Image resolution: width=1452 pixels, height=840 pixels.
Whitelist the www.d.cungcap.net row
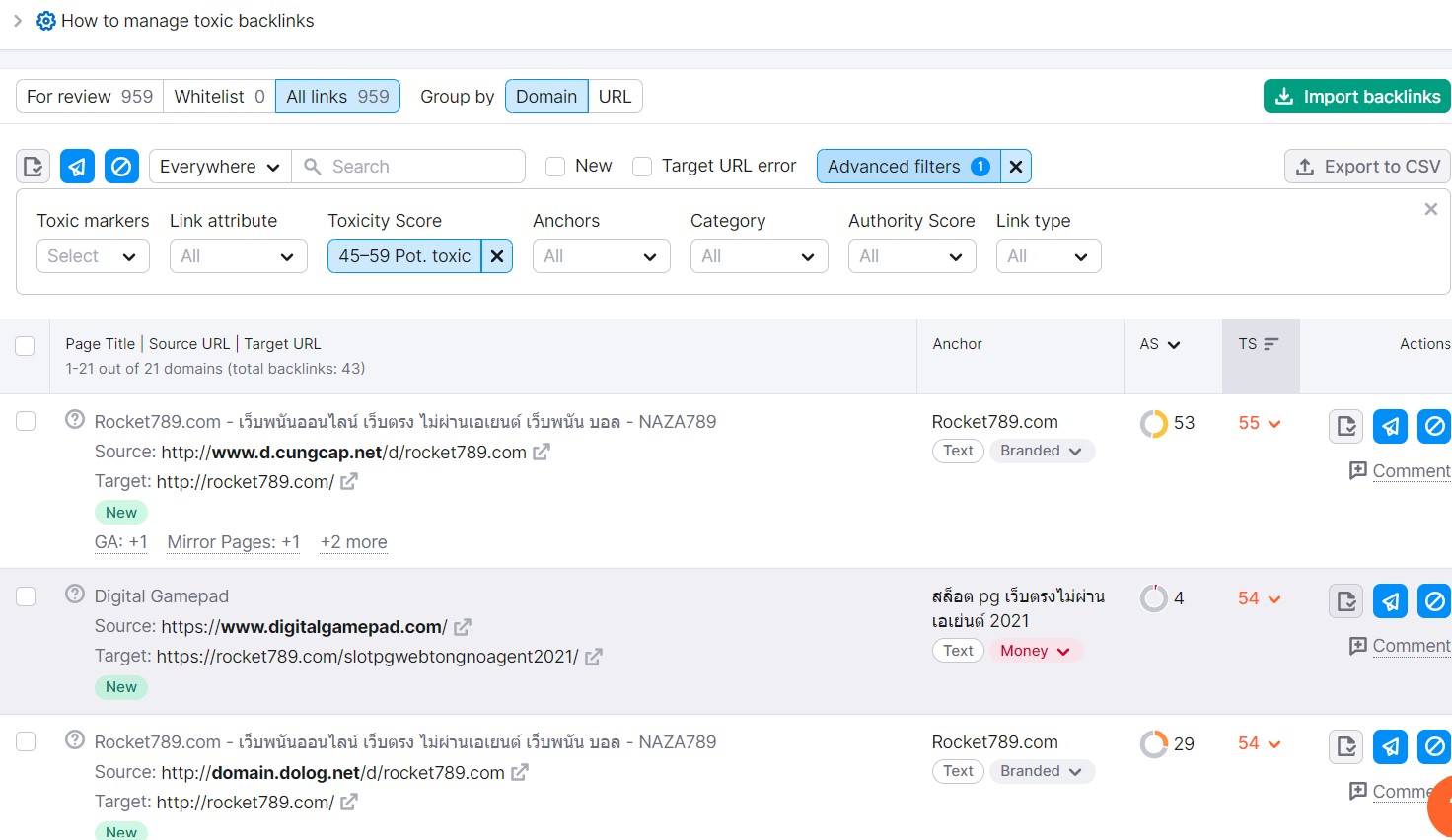(1346, 426)
